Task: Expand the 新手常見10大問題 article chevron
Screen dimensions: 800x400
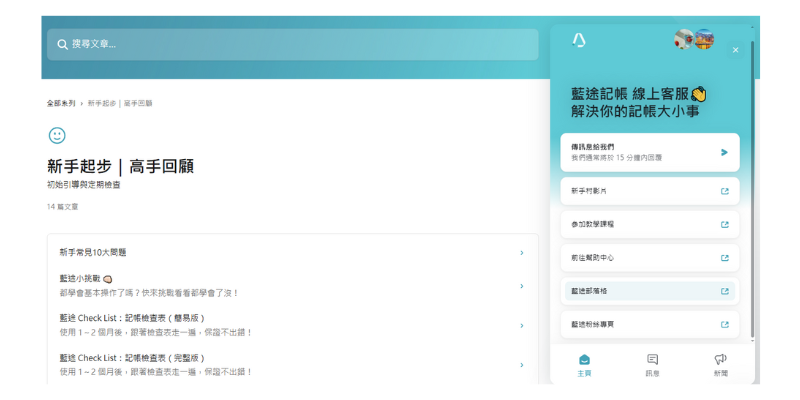Action: pos(521,253)
